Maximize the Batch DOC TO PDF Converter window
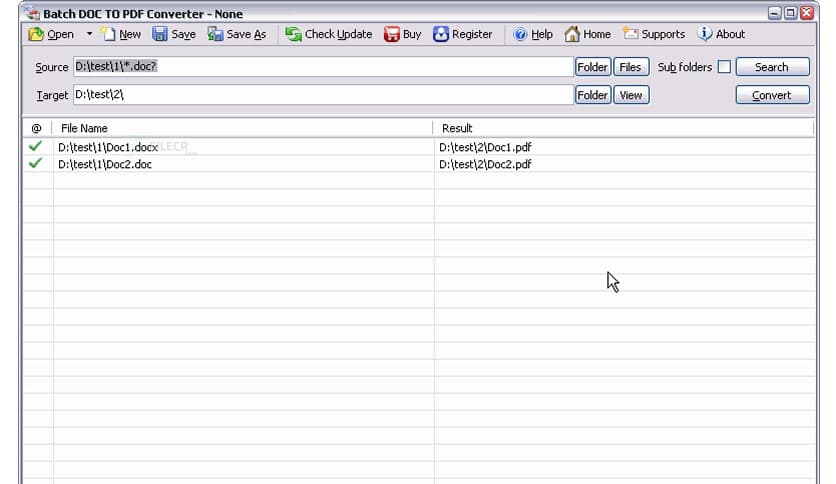Viewport: 836px width, 484px height. point(791,13)
